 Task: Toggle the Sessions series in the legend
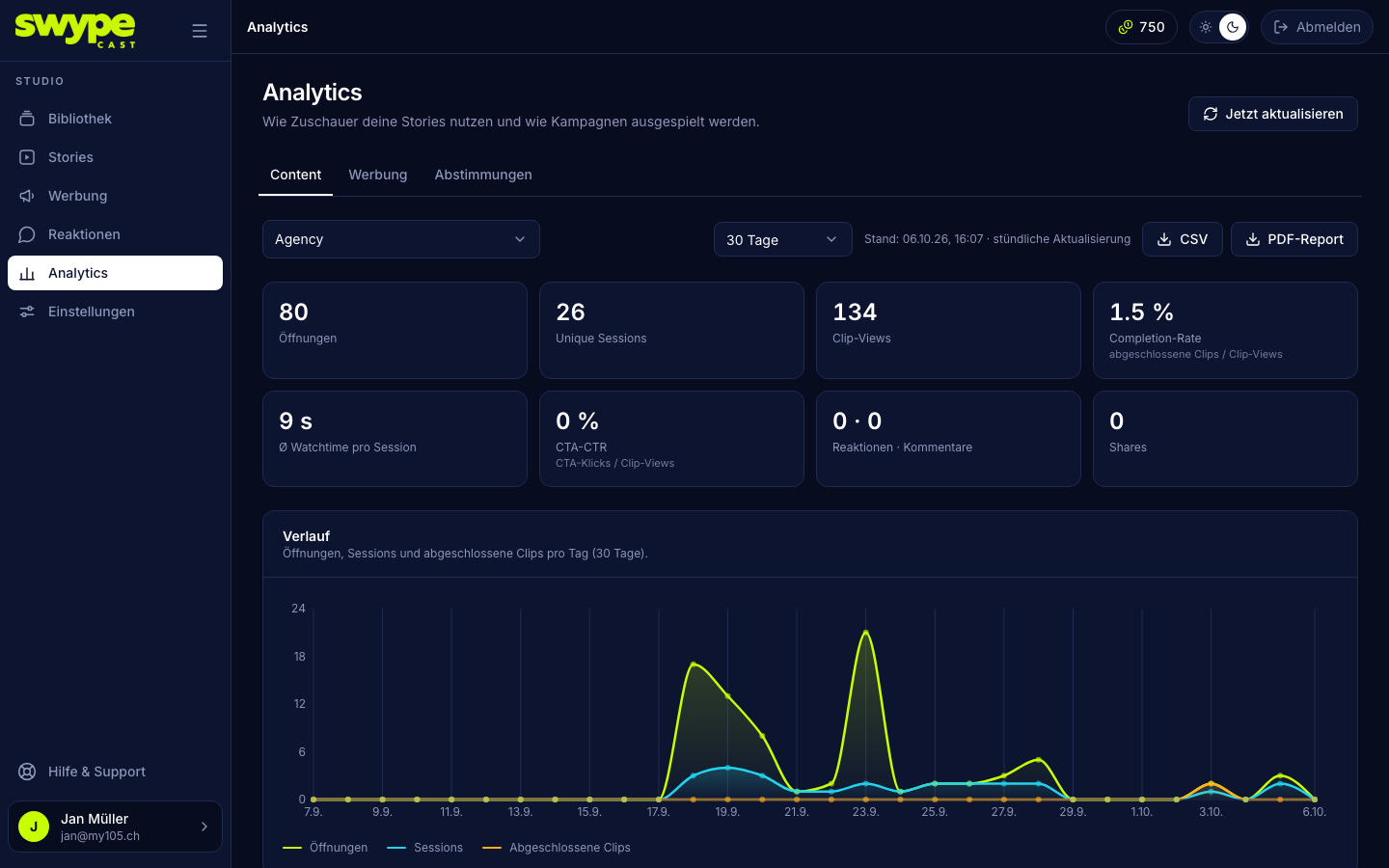tap(424, 848)
